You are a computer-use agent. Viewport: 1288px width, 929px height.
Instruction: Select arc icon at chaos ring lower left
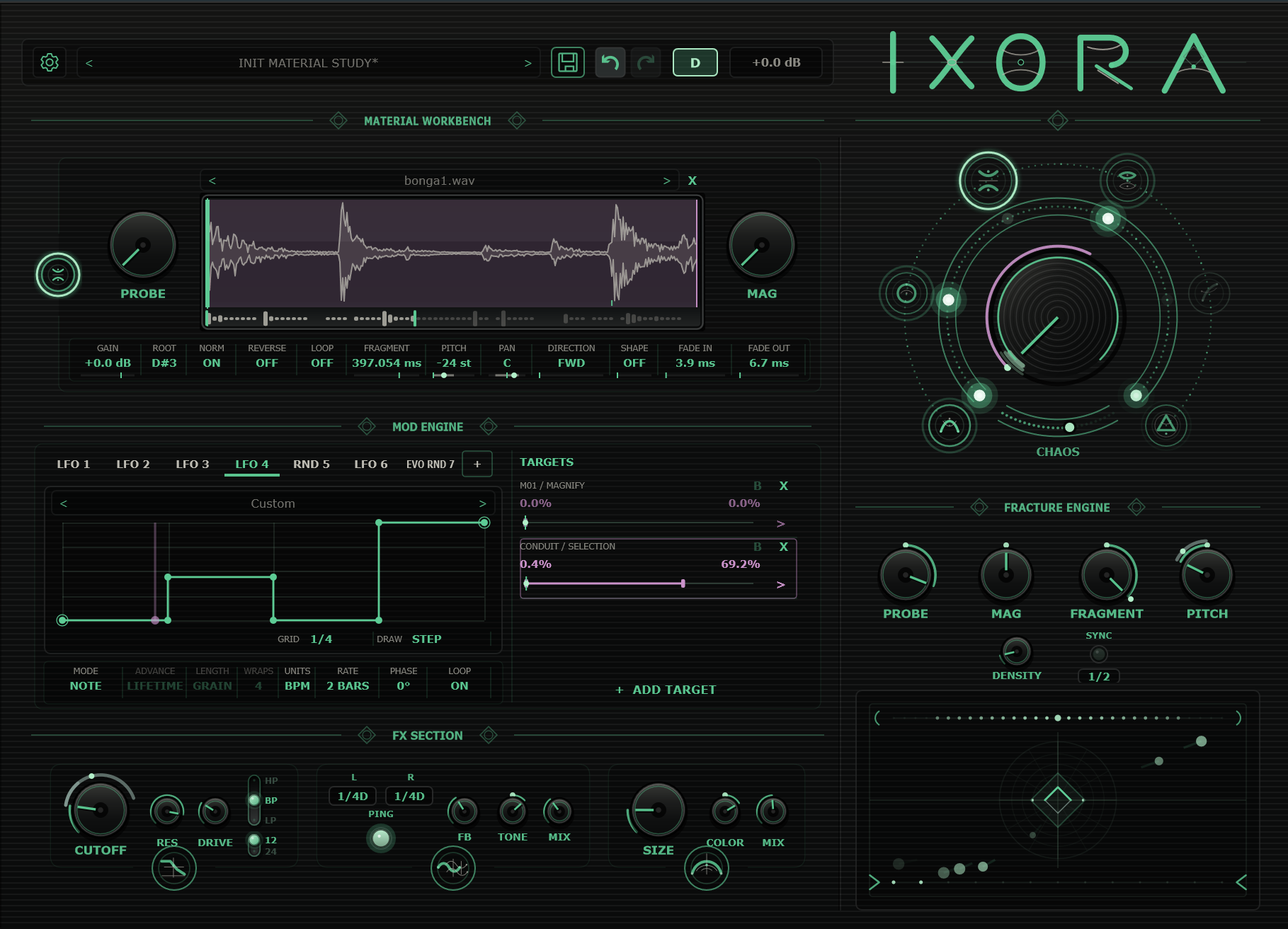[x=950, y=426]
